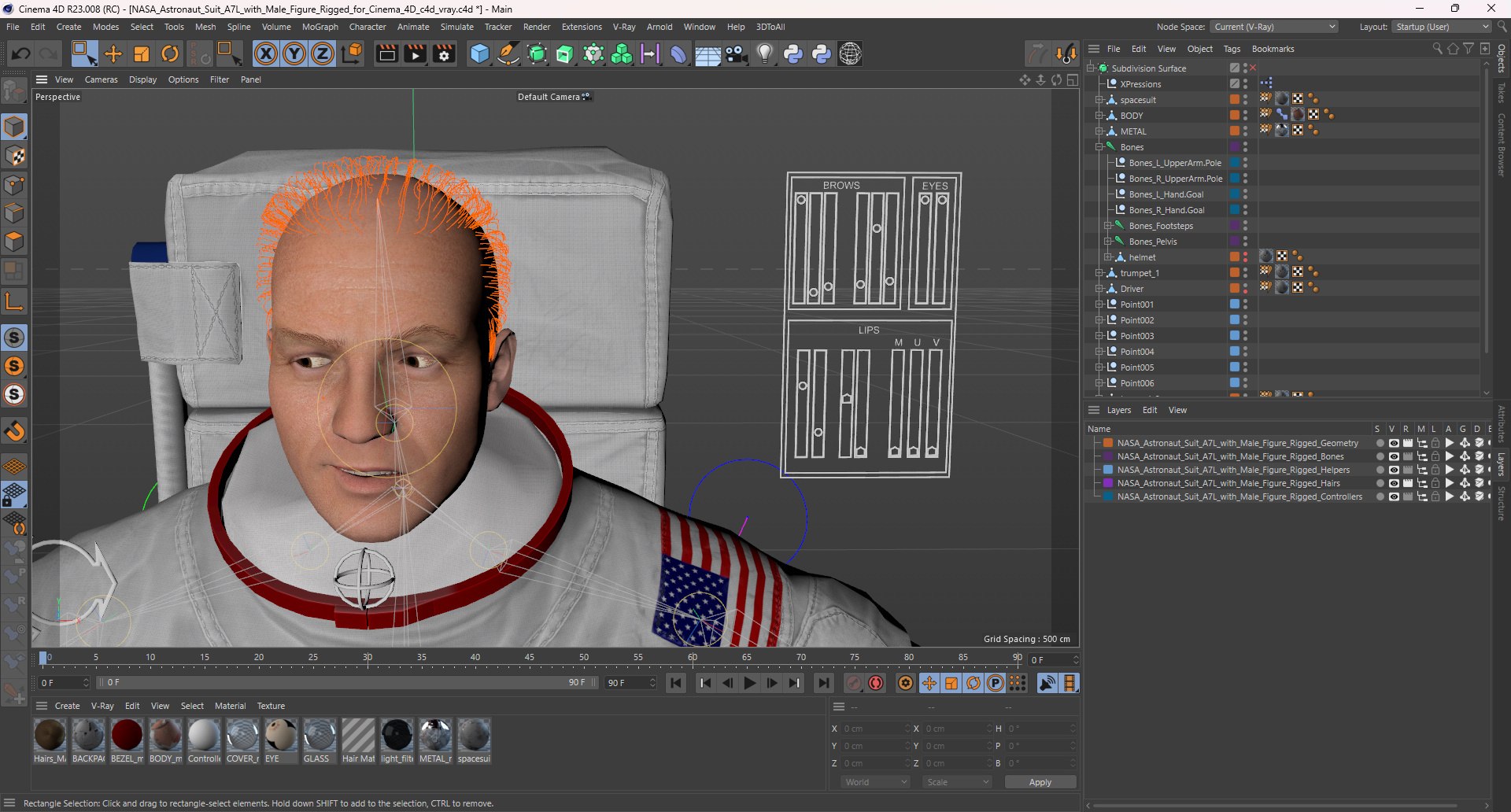Click the Render View clapperboard icon
Viewport: 1511px width, 812px height.
point(386,54)
